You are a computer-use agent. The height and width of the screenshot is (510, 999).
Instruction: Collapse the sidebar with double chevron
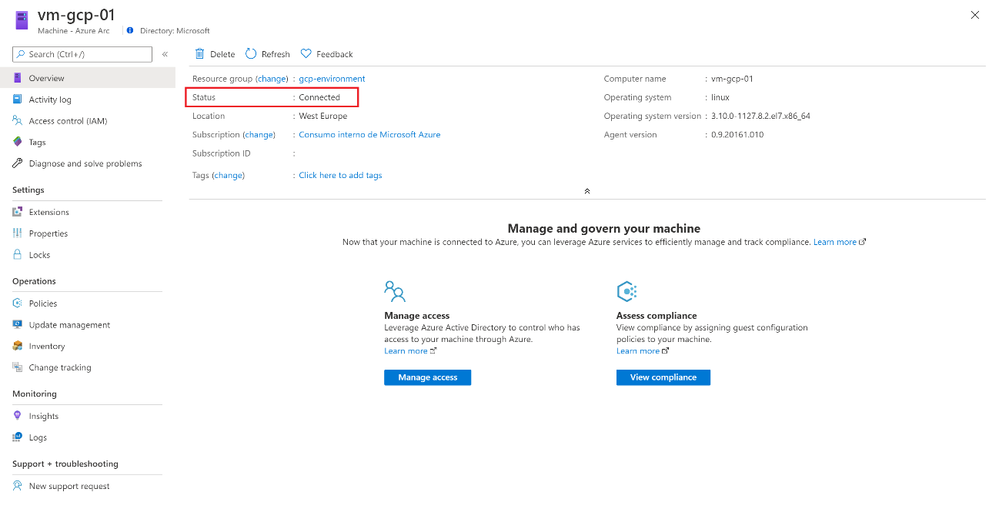coord(165,54)
